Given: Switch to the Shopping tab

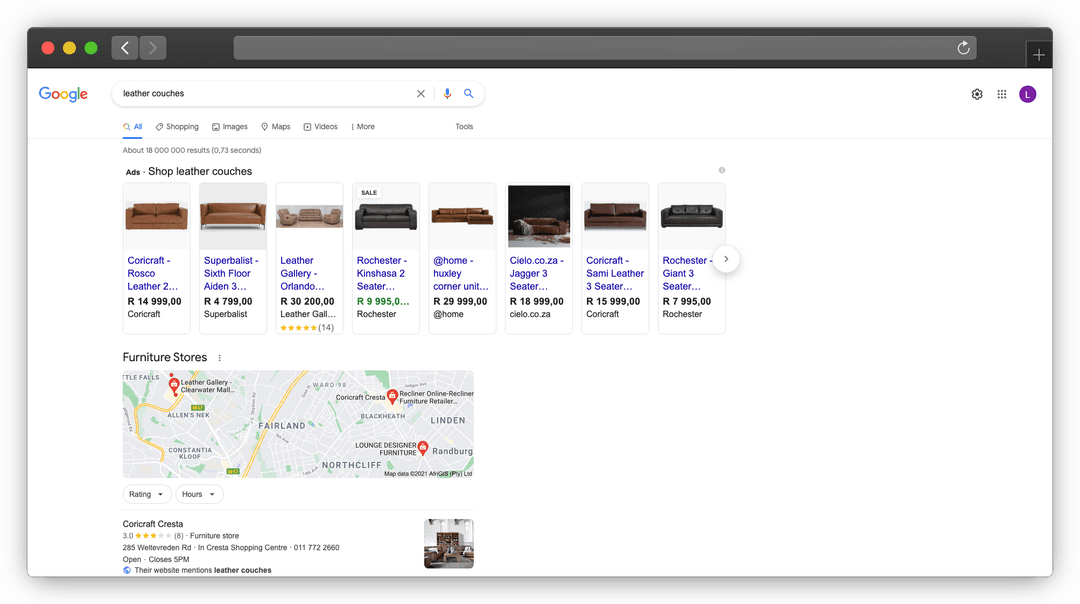Looking at the screenshot, I should coord(177,127).
